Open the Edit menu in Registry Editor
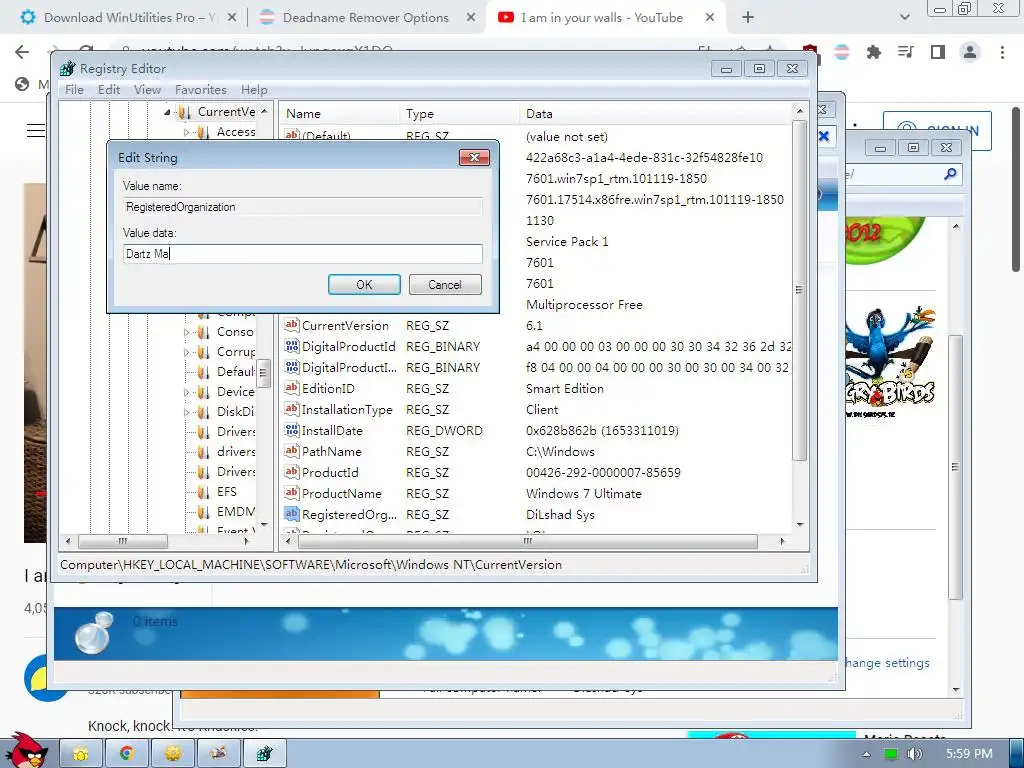This screenshot has width=1024, height=768. click(109, 89)
